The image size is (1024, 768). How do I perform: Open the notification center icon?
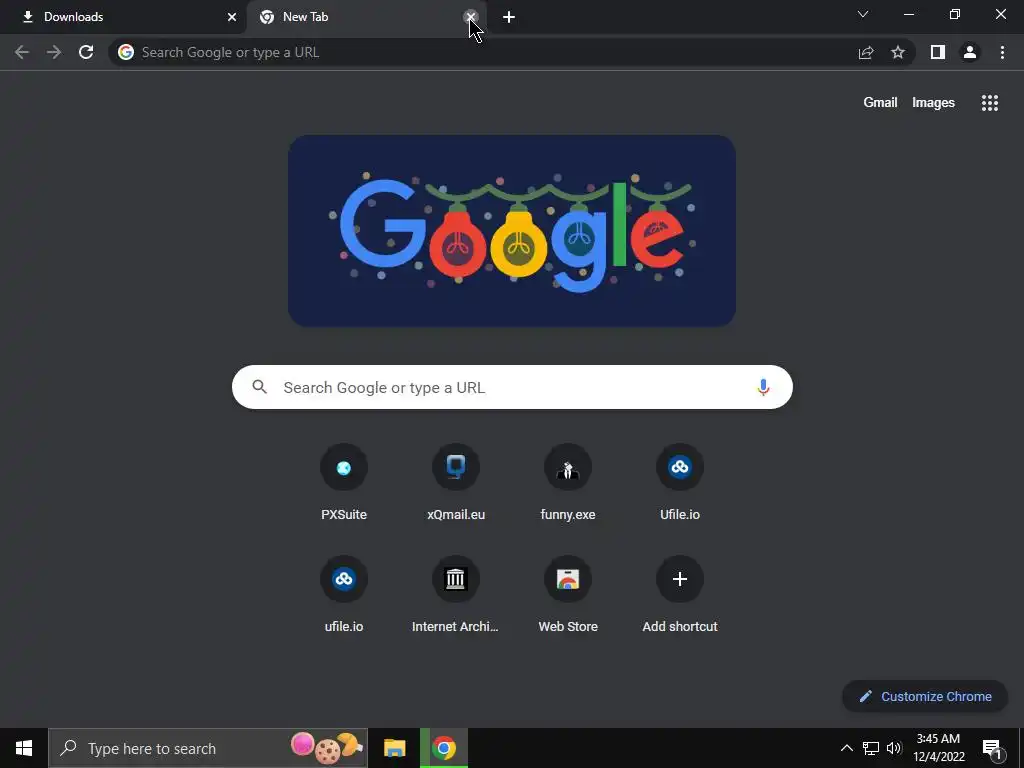click(x=992, y=749)
